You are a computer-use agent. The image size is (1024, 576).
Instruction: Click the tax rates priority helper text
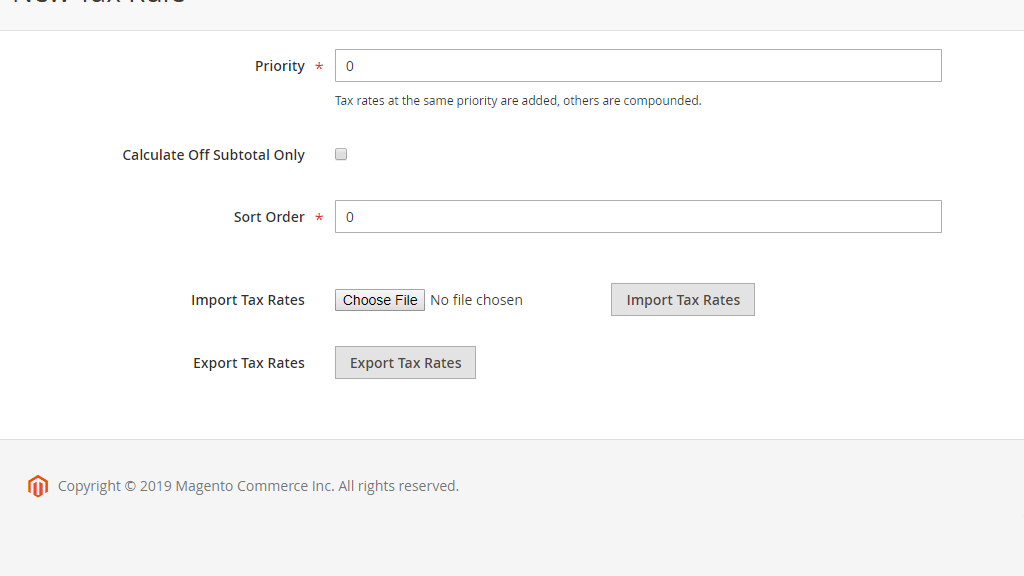519,100
